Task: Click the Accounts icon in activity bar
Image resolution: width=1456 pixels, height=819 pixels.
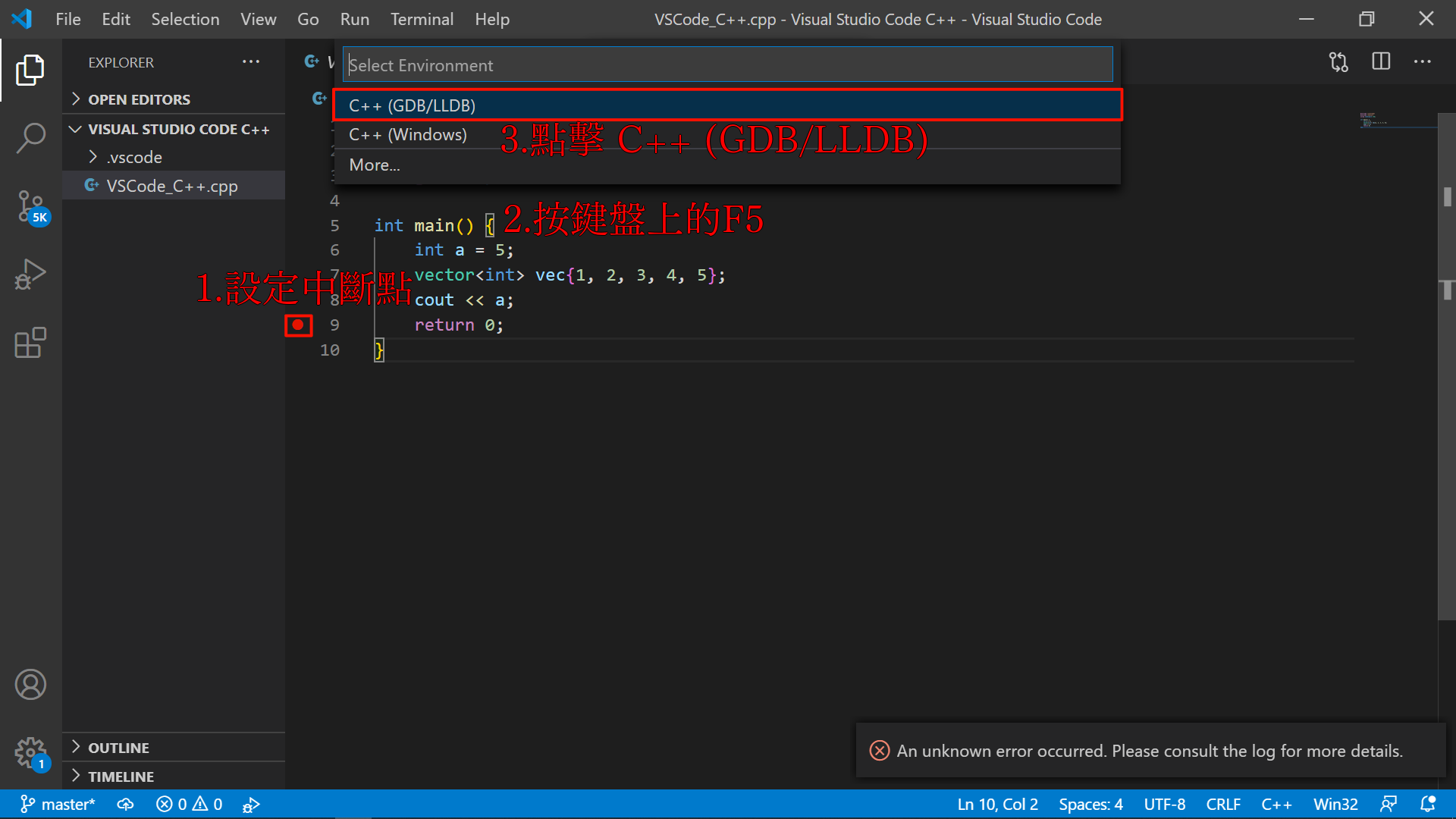Action: coord(30,685)
